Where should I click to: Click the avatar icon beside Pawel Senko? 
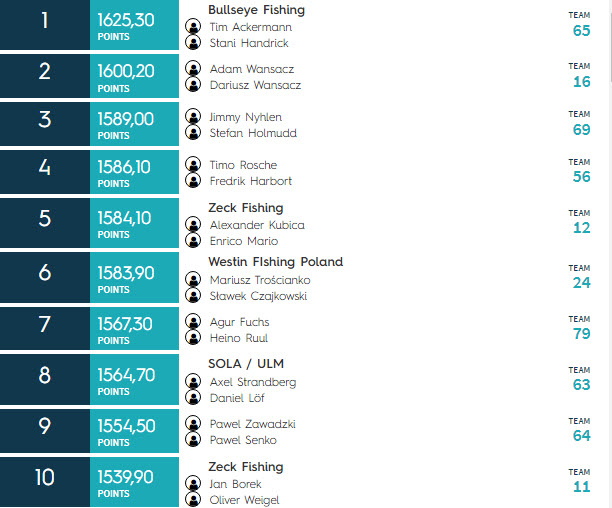point(193,439)
